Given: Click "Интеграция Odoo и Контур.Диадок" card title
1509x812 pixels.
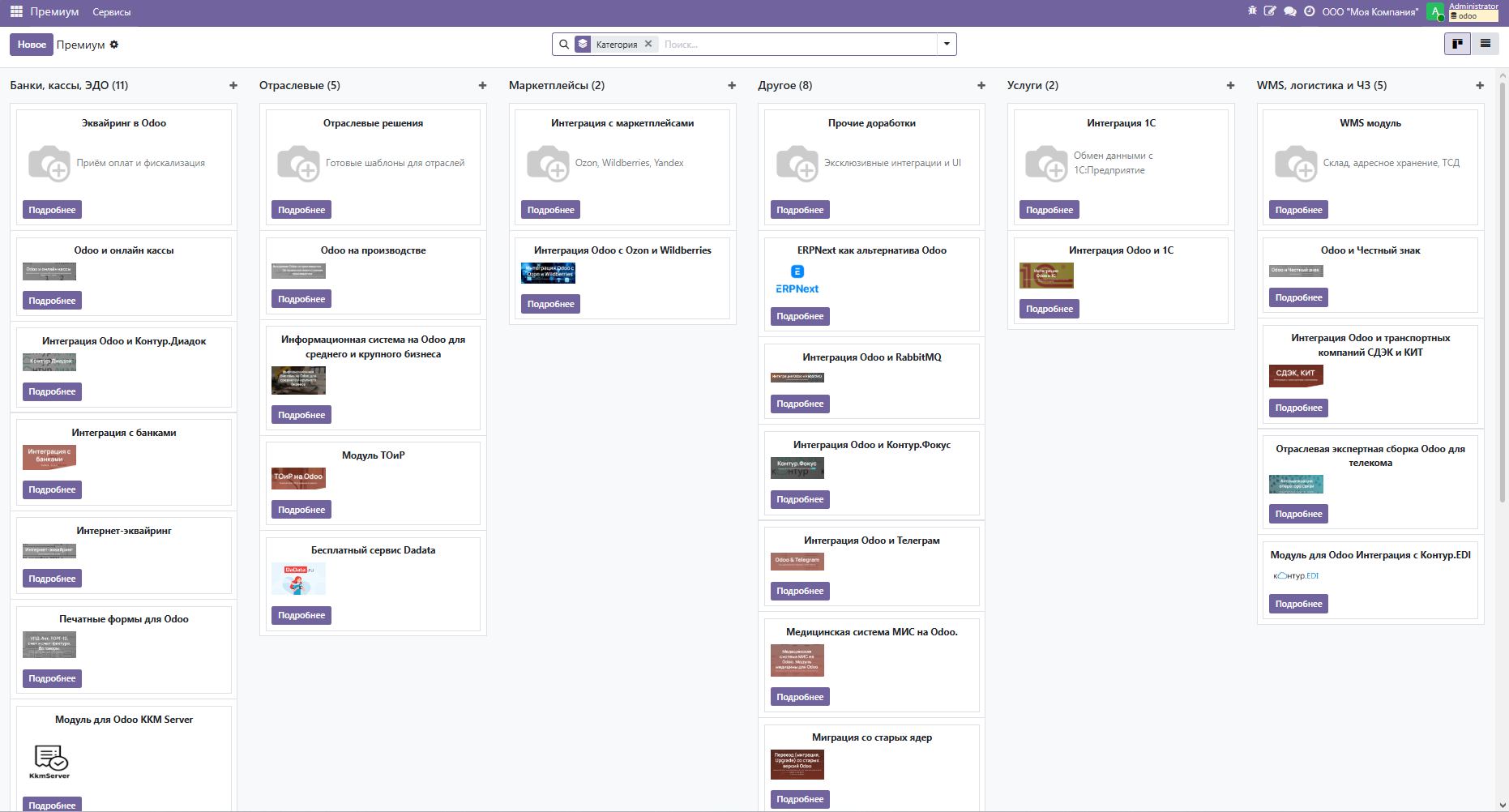Looking at the screenshot, I should [x=124, y=341].
